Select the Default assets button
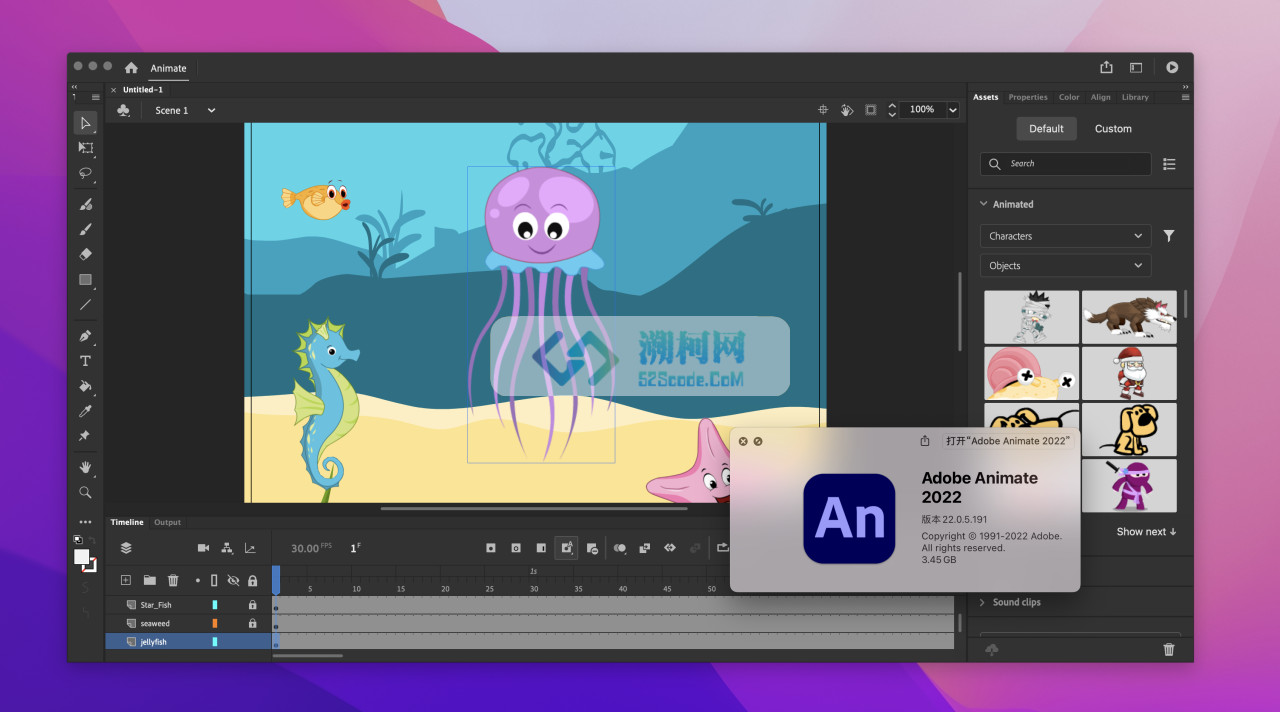 [x=1046, y=128]
